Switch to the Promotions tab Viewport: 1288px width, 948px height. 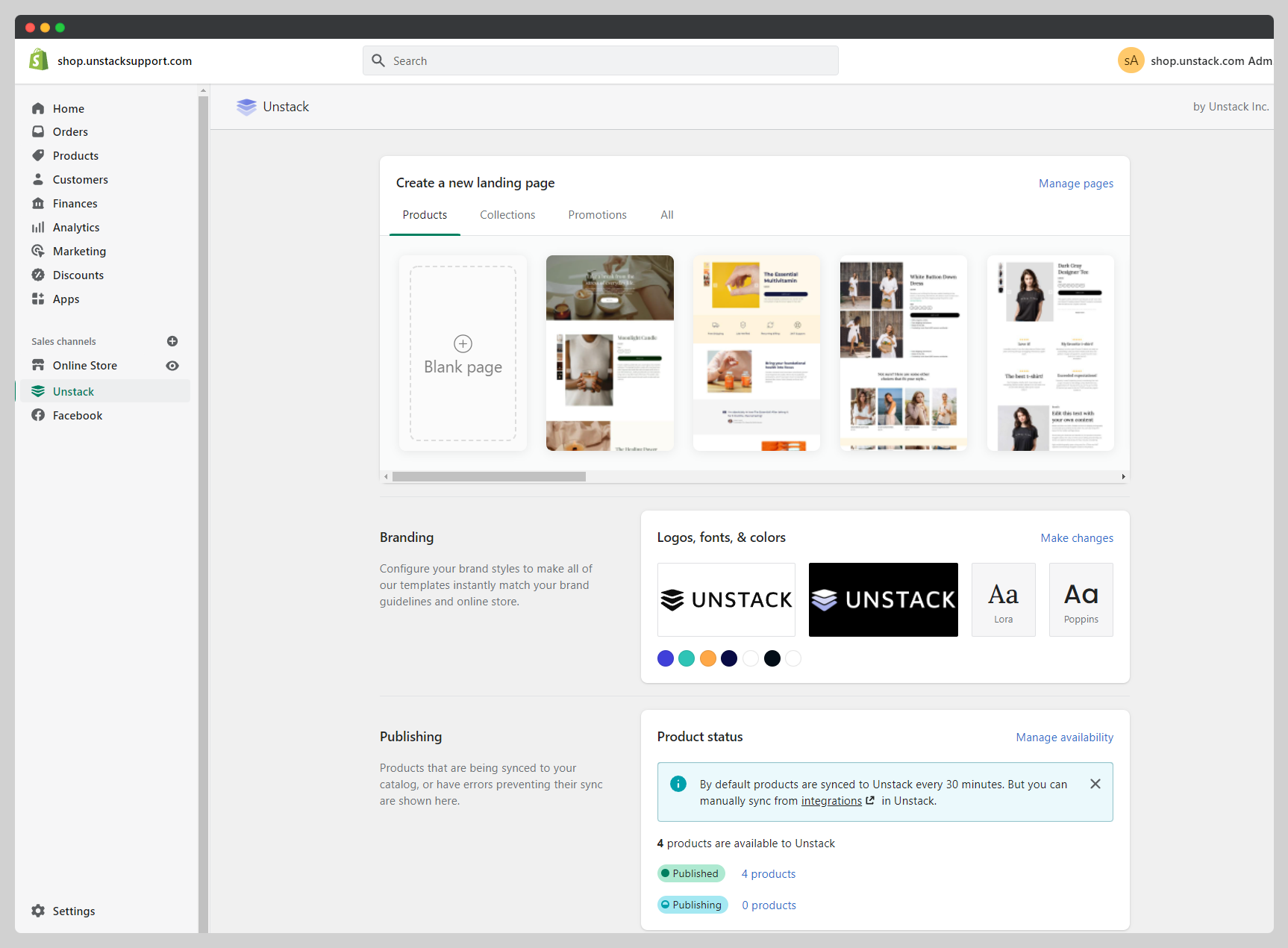tap(597, 215)
